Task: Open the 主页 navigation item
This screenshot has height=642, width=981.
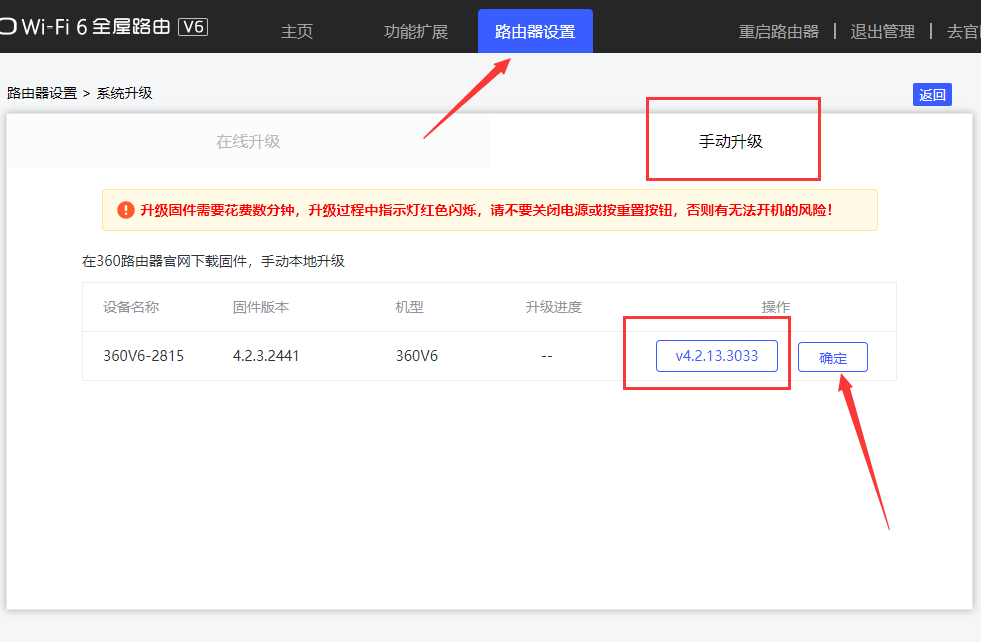Action: click(297, 31)
